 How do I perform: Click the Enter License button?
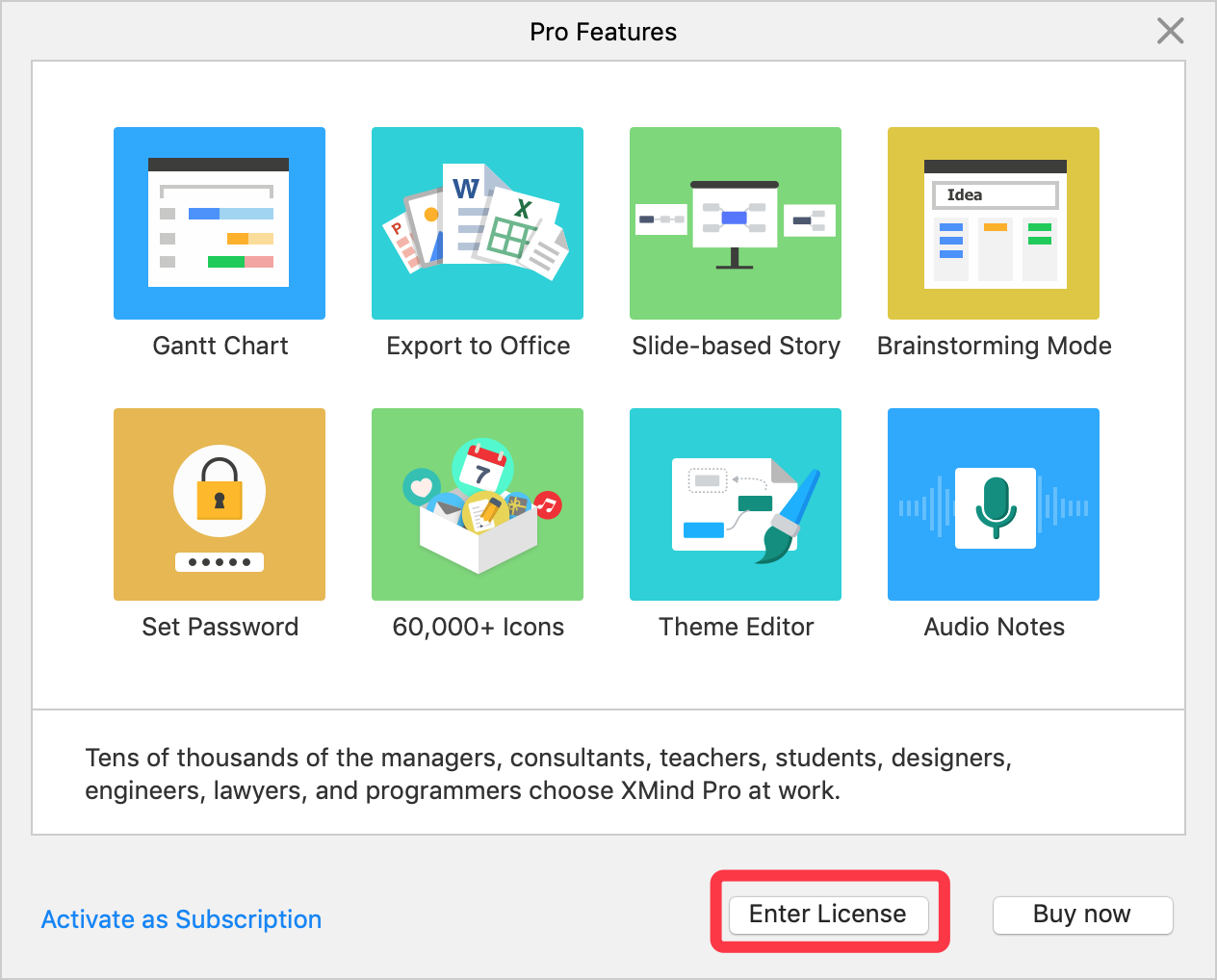[828, 915]
